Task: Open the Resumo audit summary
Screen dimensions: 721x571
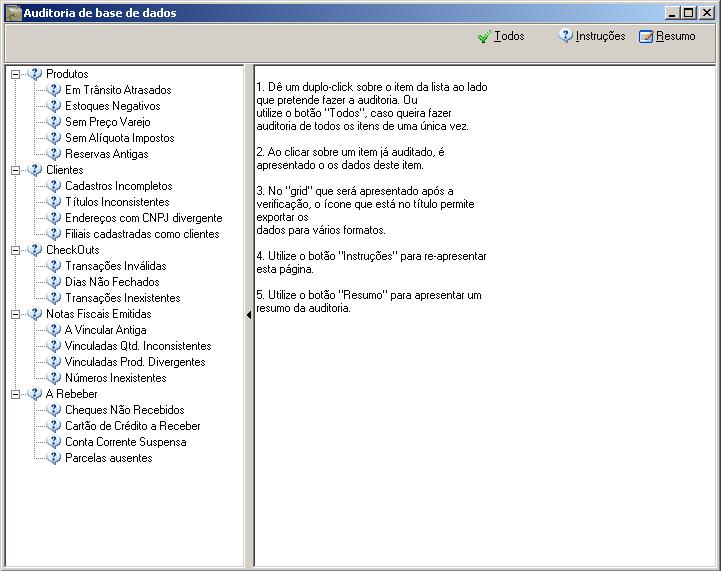Action: click(x=667, y=36)
